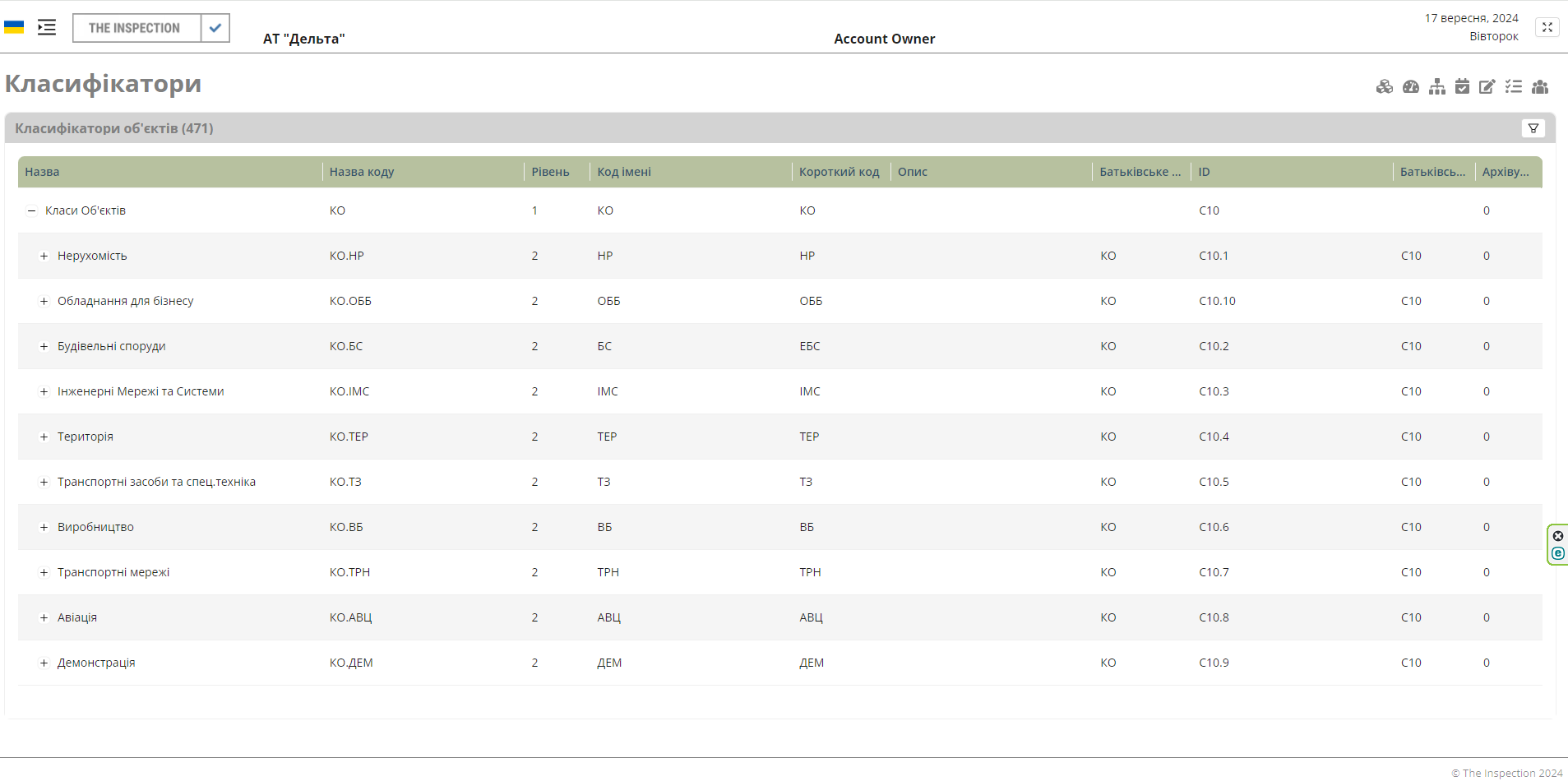This screenshot has height=781, width=1568.
Task: Click the Ukrainian flag language switcher
Action: (14, 27)
